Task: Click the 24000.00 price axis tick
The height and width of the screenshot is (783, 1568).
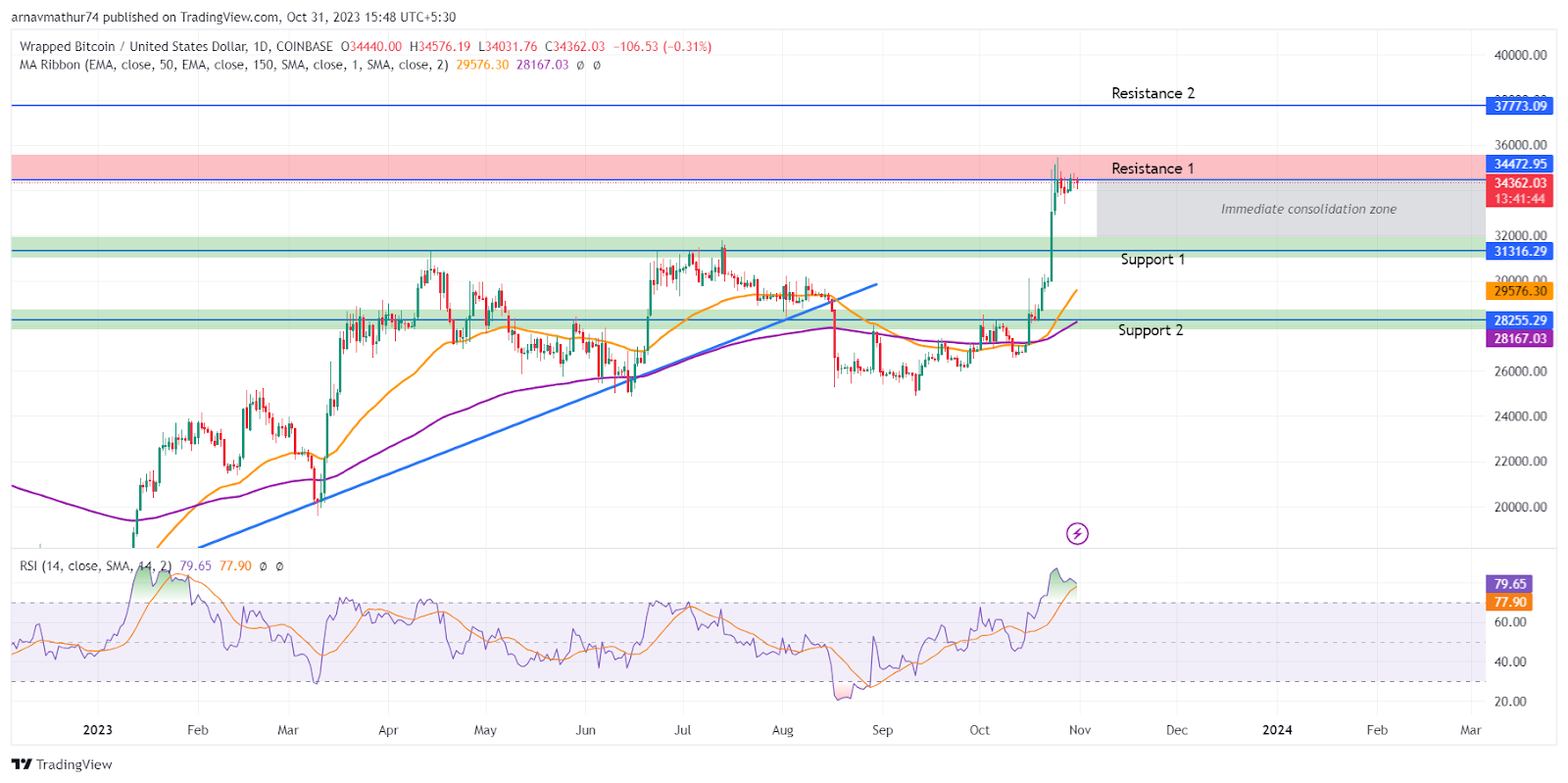Action: coord(1520,416)
